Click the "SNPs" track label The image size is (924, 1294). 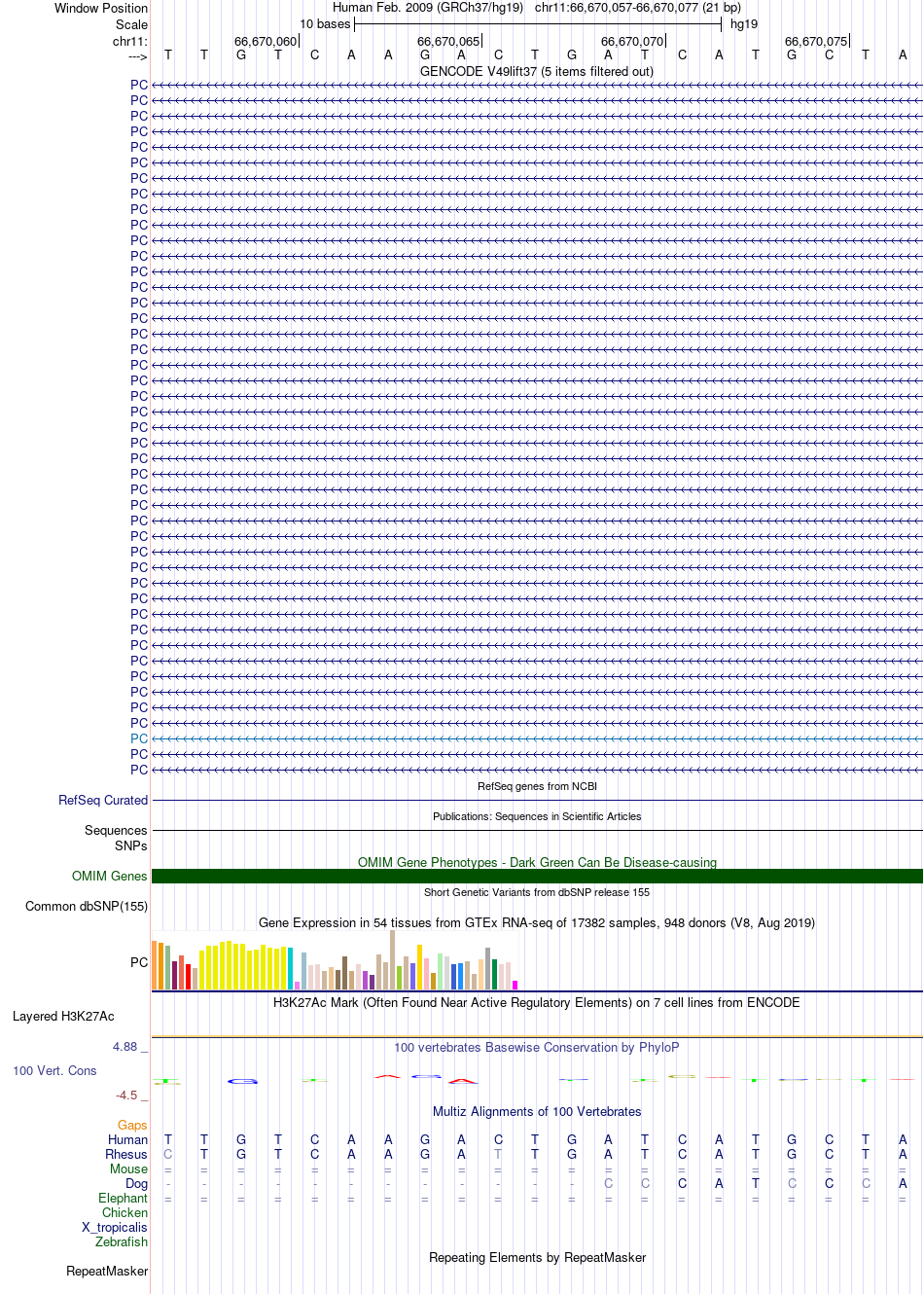[x=131, y=845]
